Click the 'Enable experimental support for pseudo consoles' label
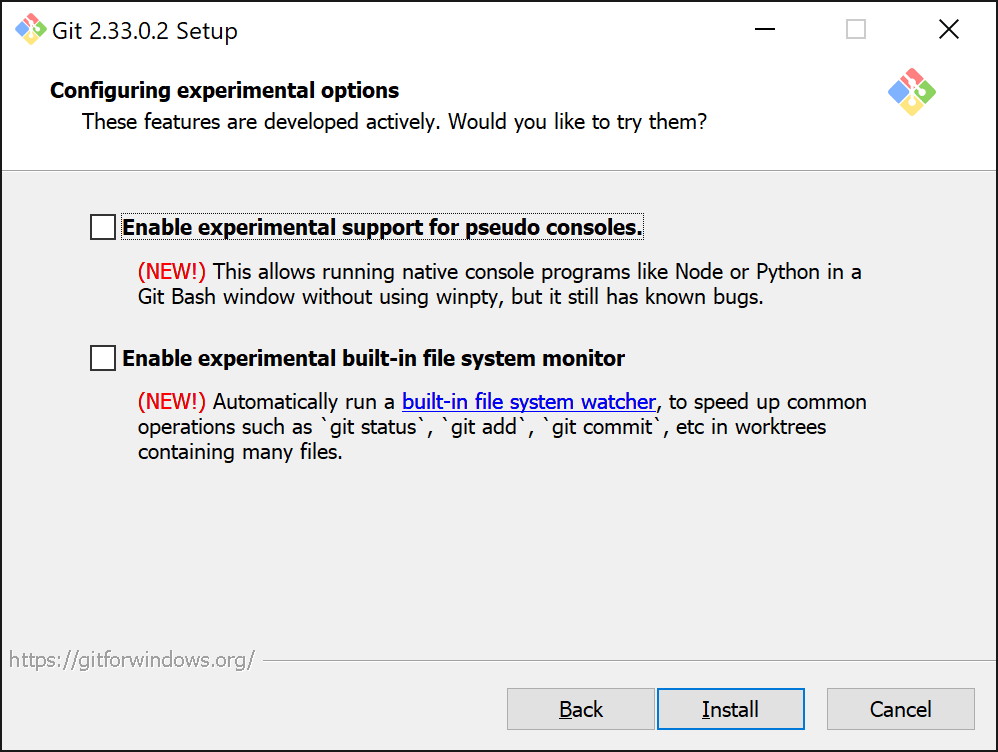This screenshot has height=752, width=998. (x=383, y=227)
